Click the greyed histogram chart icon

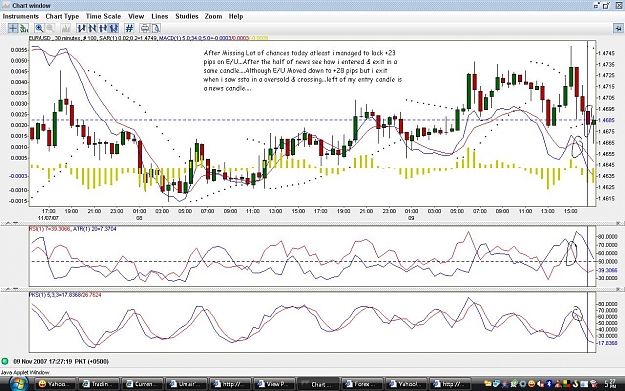(66, 28)
